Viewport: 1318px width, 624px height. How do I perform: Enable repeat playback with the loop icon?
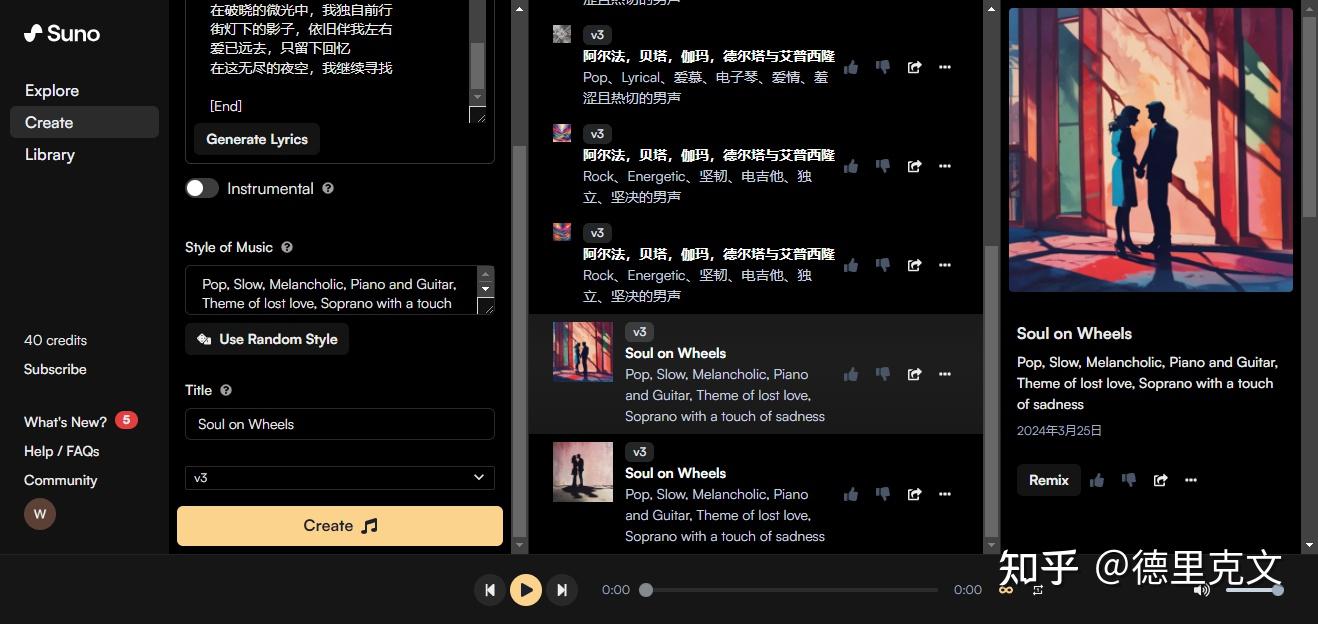tap(1005, 590)
